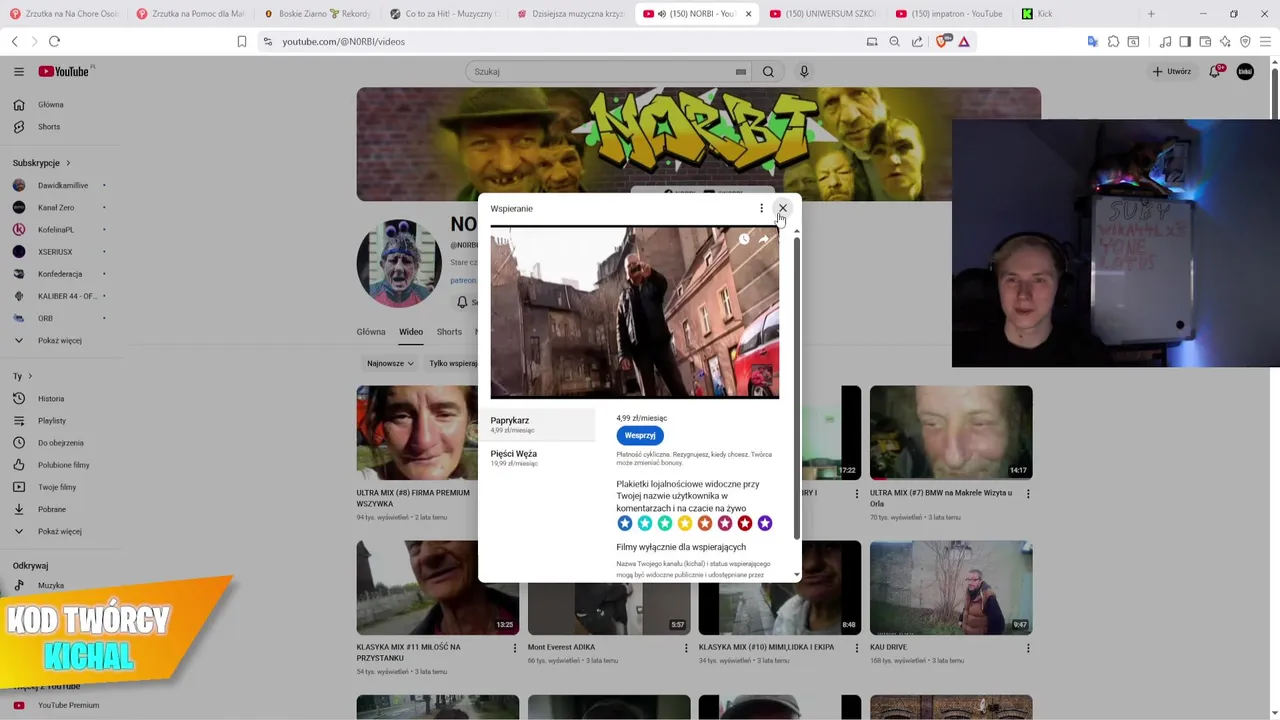Expand the Ty section chevron
The height and width of the screenshot is (720, 1280).
click(x=30, y=376)
